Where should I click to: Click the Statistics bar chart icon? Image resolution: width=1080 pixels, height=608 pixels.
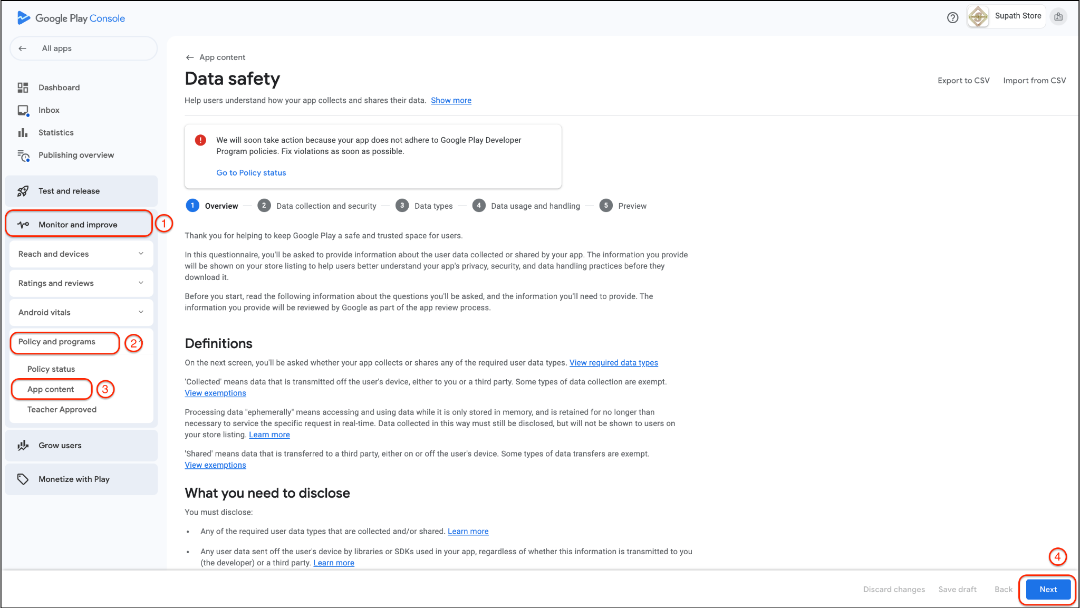23,133
